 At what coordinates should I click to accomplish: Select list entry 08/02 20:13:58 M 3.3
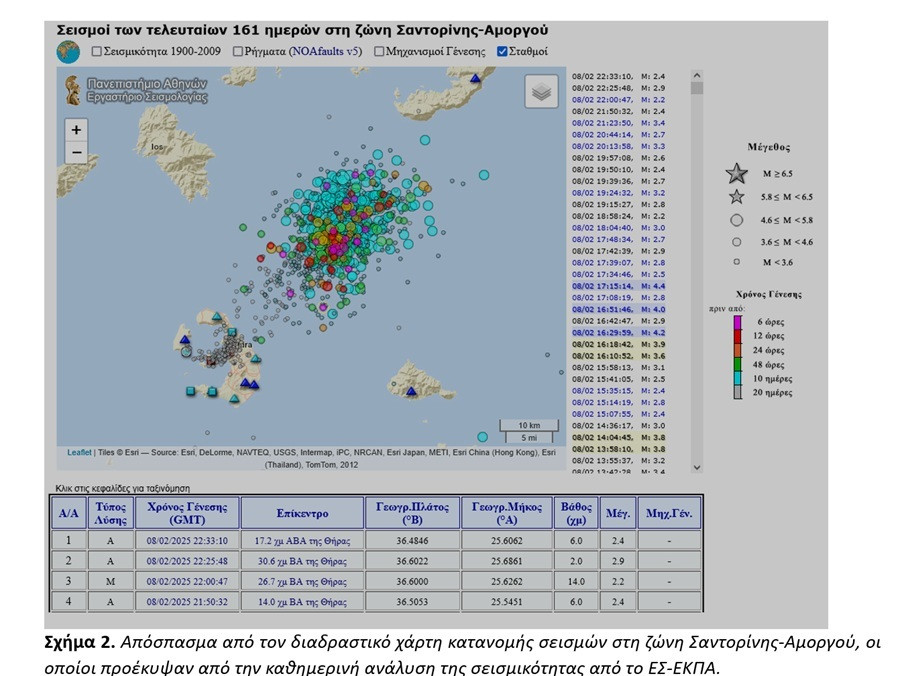click(x=619, y=146)
